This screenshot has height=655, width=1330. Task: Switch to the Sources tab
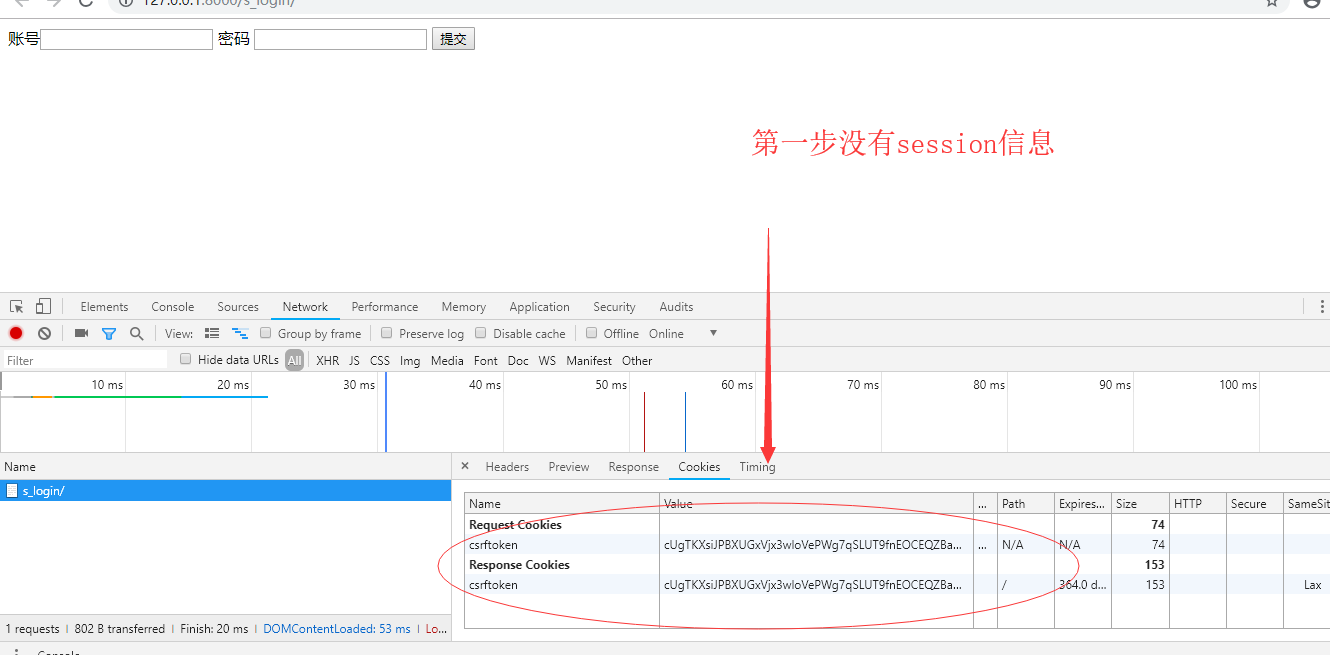coord(238,307)
